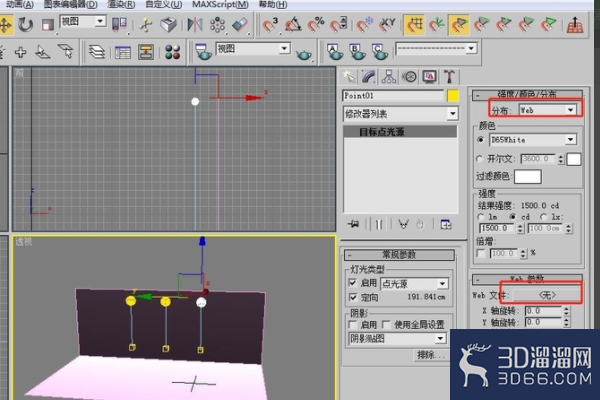This screenshot has width=600, height=400.
Task: Click the XY axis constraint magnet icon
Action: coord(387,25)
